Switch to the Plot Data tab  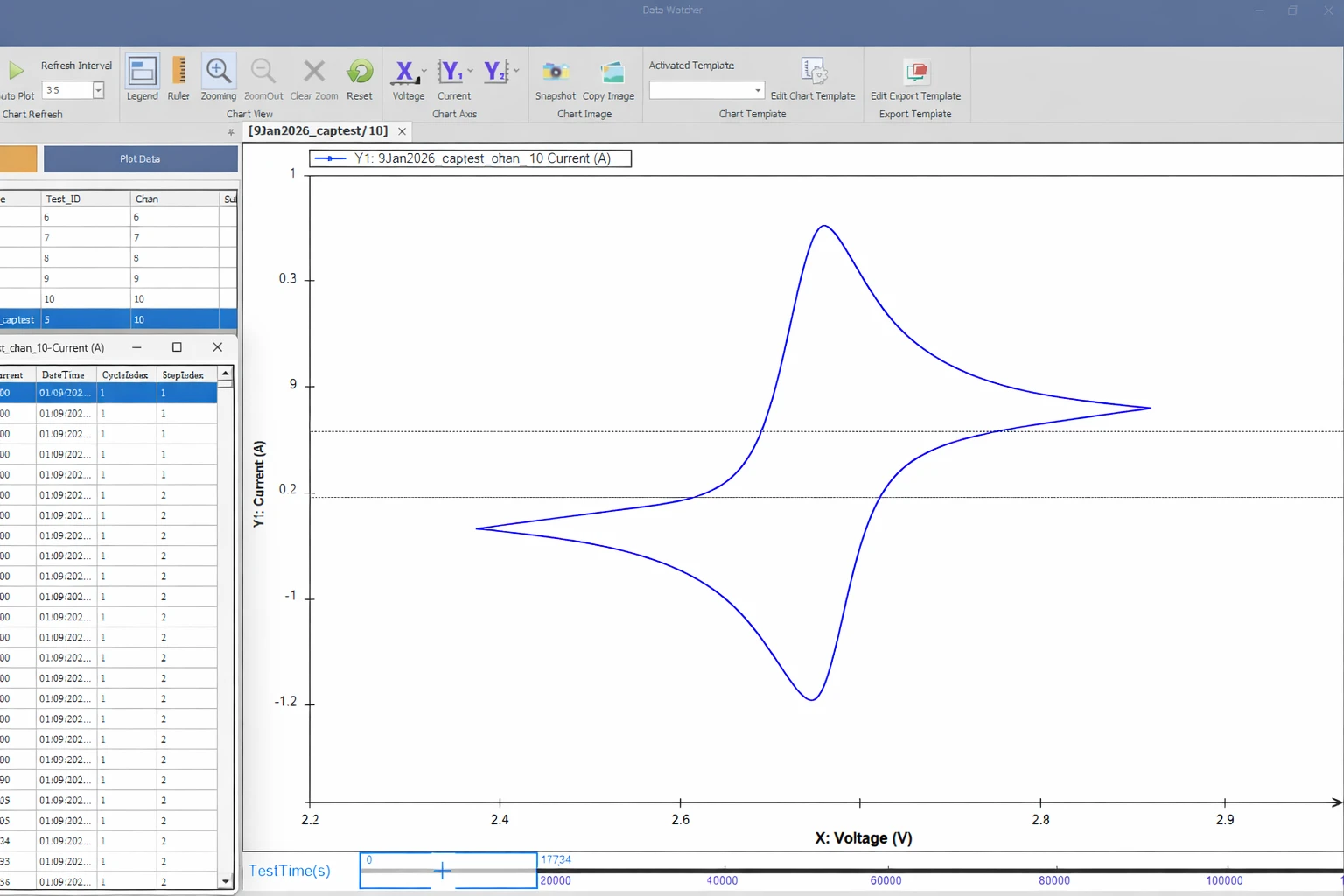pos(139,158)
